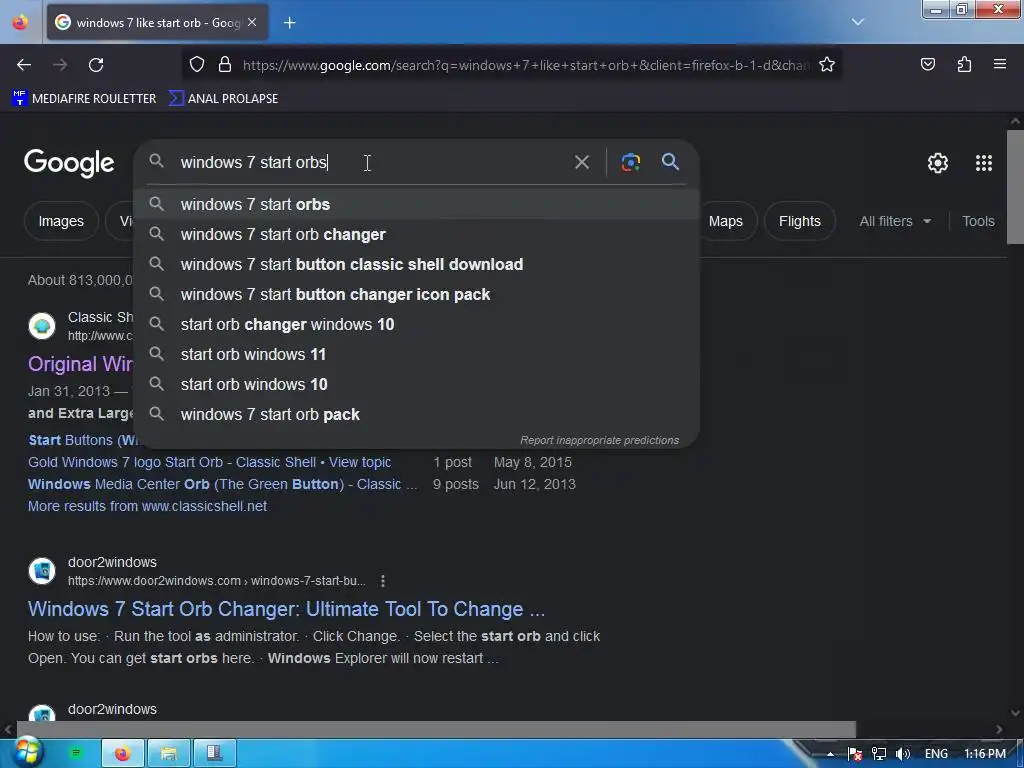Click the blue search magnifier button
1024x768 pixels.
click(670, 162)
